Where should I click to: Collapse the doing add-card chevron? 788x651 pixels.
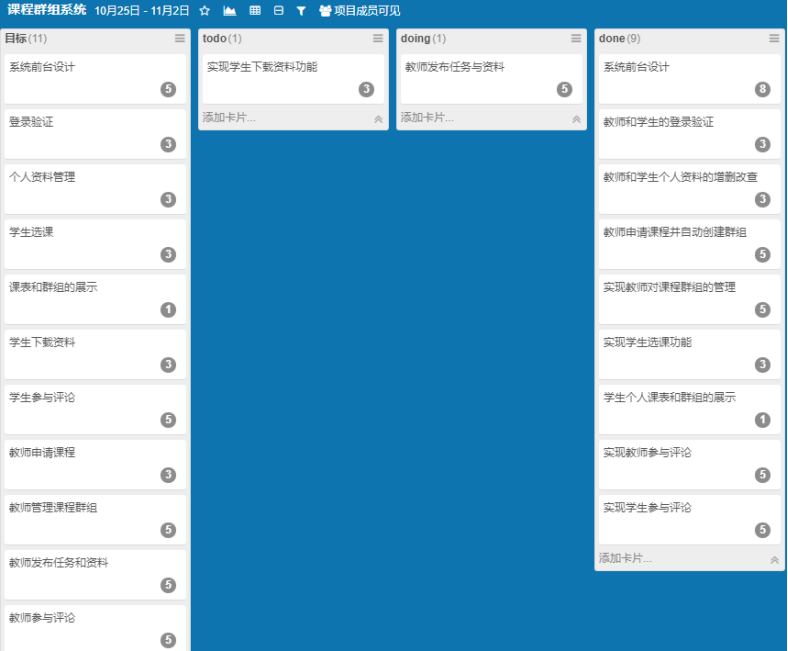click(x=576, y=119)
